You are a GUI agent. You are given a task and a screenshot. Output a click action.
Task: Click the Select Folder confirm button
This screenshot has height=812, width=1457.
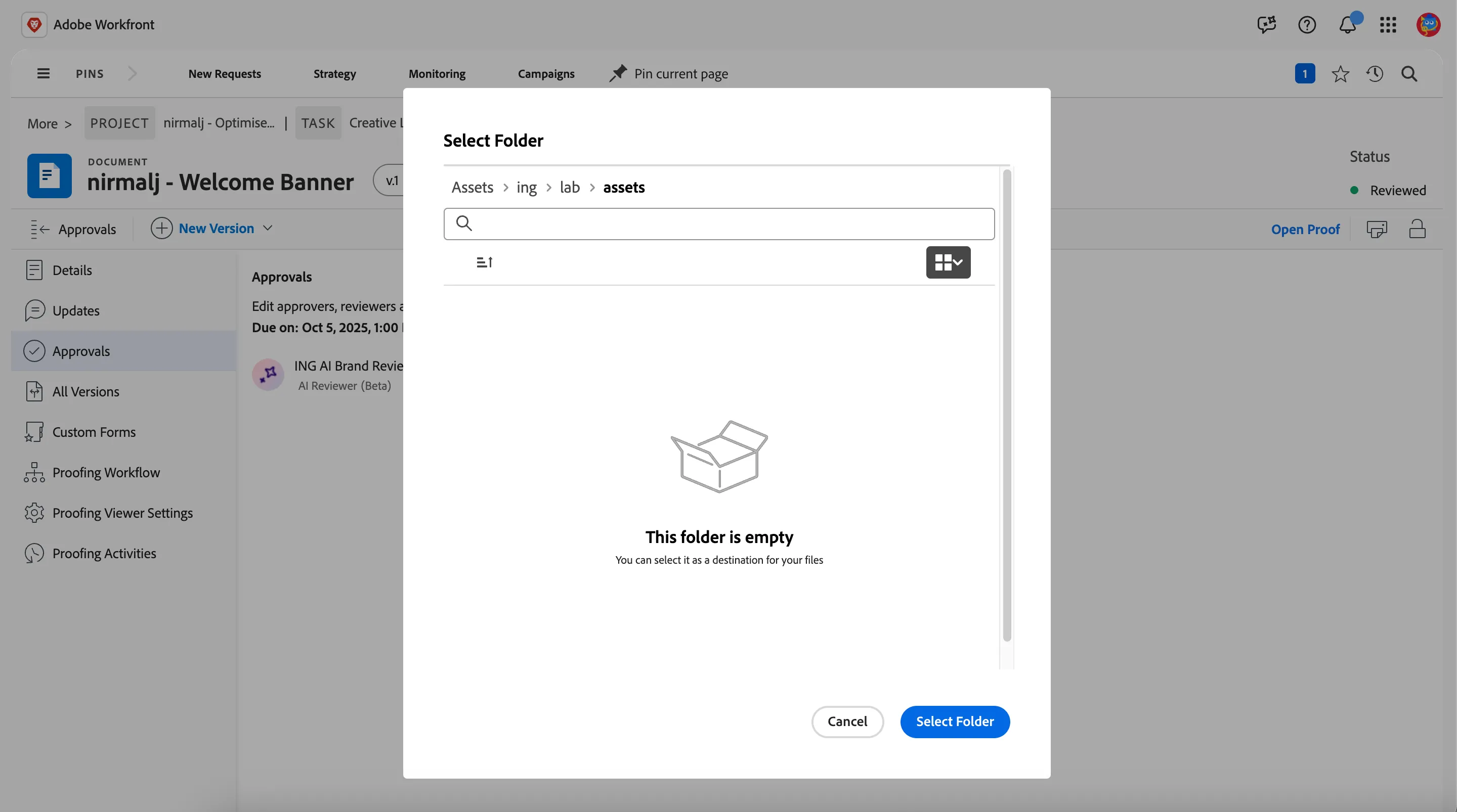(x=954, y=721)
